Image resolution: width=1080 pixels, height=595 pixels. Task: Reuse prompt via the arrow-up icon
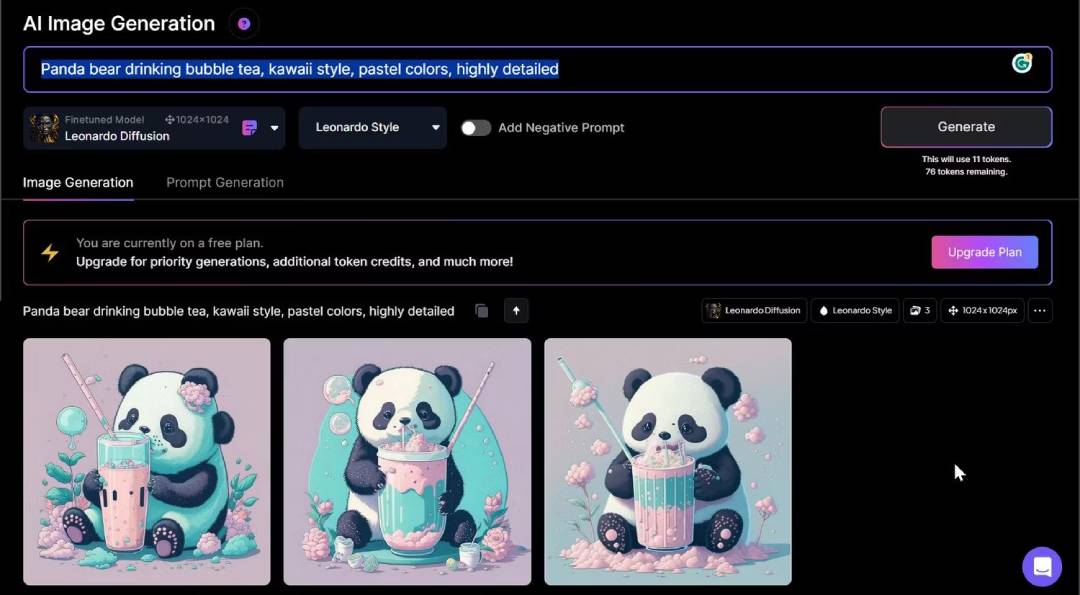[x=516, y=311]
